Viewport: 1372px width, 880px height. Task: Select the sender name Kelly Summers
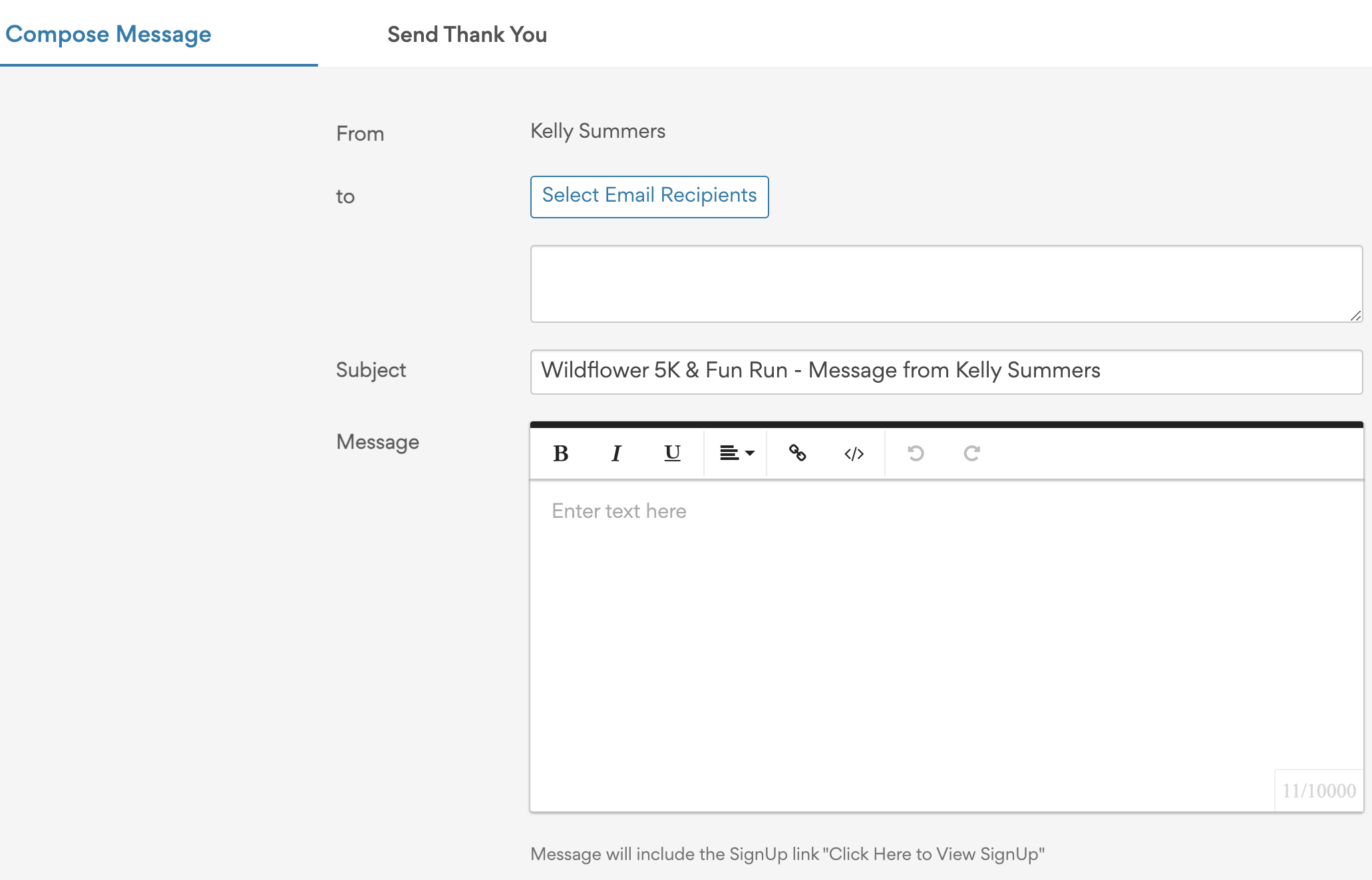coord(598,131)
